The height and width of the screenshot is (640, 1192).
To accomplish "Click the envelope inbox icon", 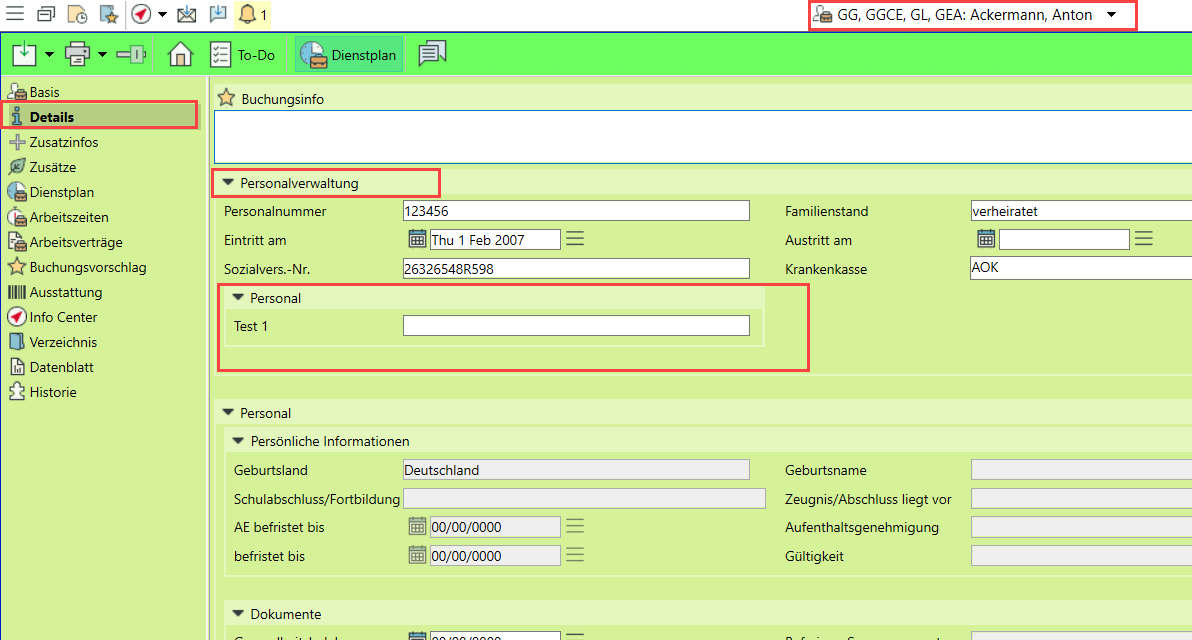I will tap(187, 15).
